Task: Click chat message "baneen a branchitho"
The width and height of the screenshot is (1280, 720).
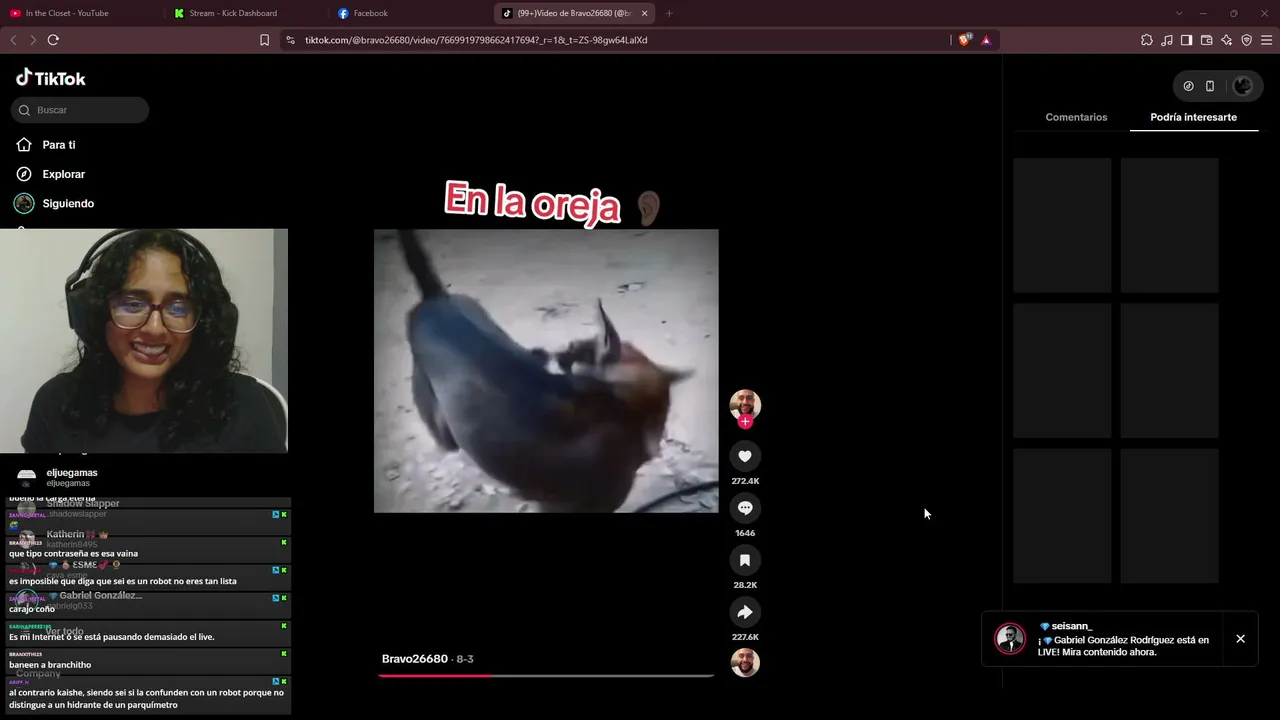Action: coord(50,665)
